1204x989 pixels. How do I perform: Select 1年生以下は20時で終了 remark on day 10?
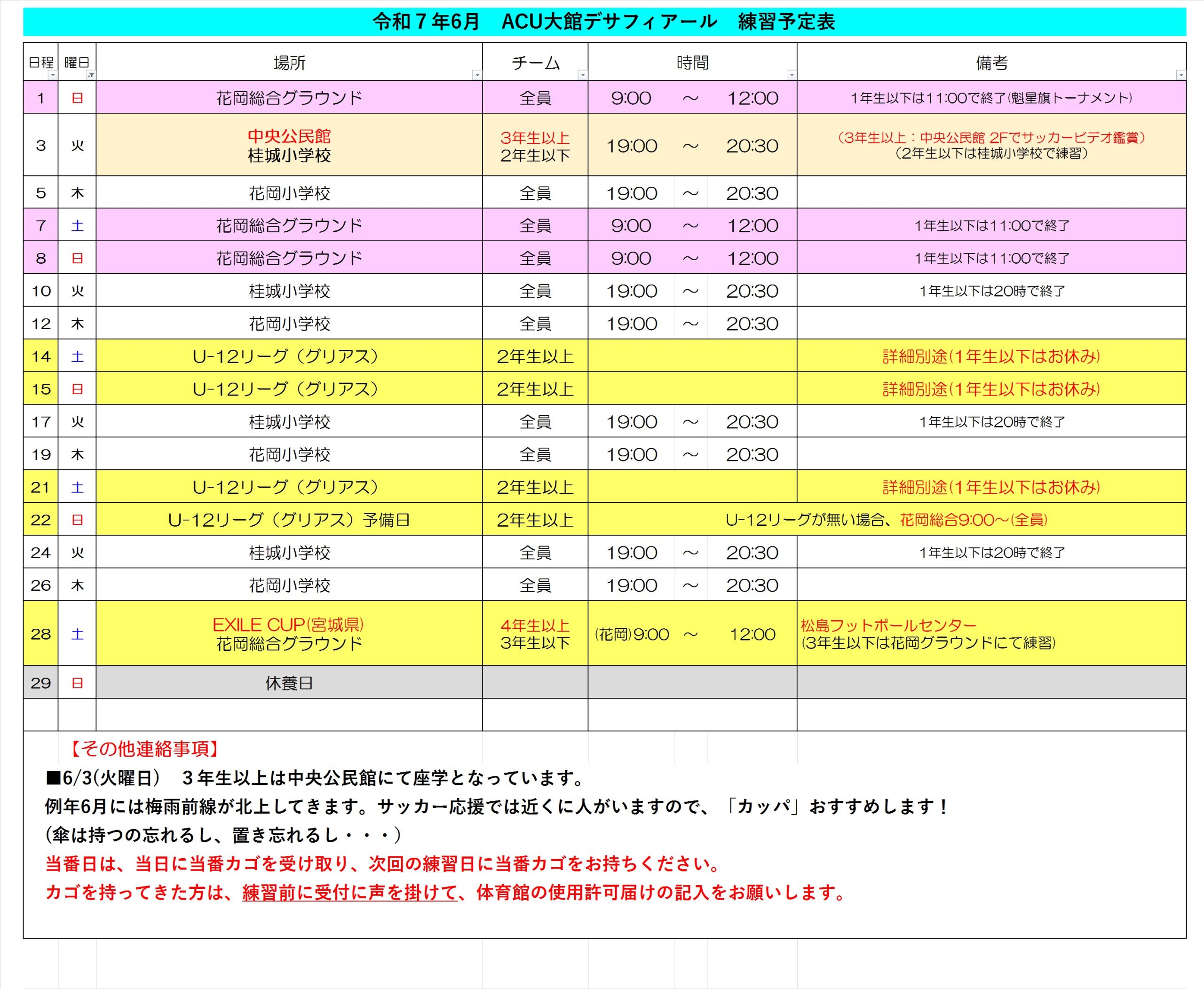992,291
